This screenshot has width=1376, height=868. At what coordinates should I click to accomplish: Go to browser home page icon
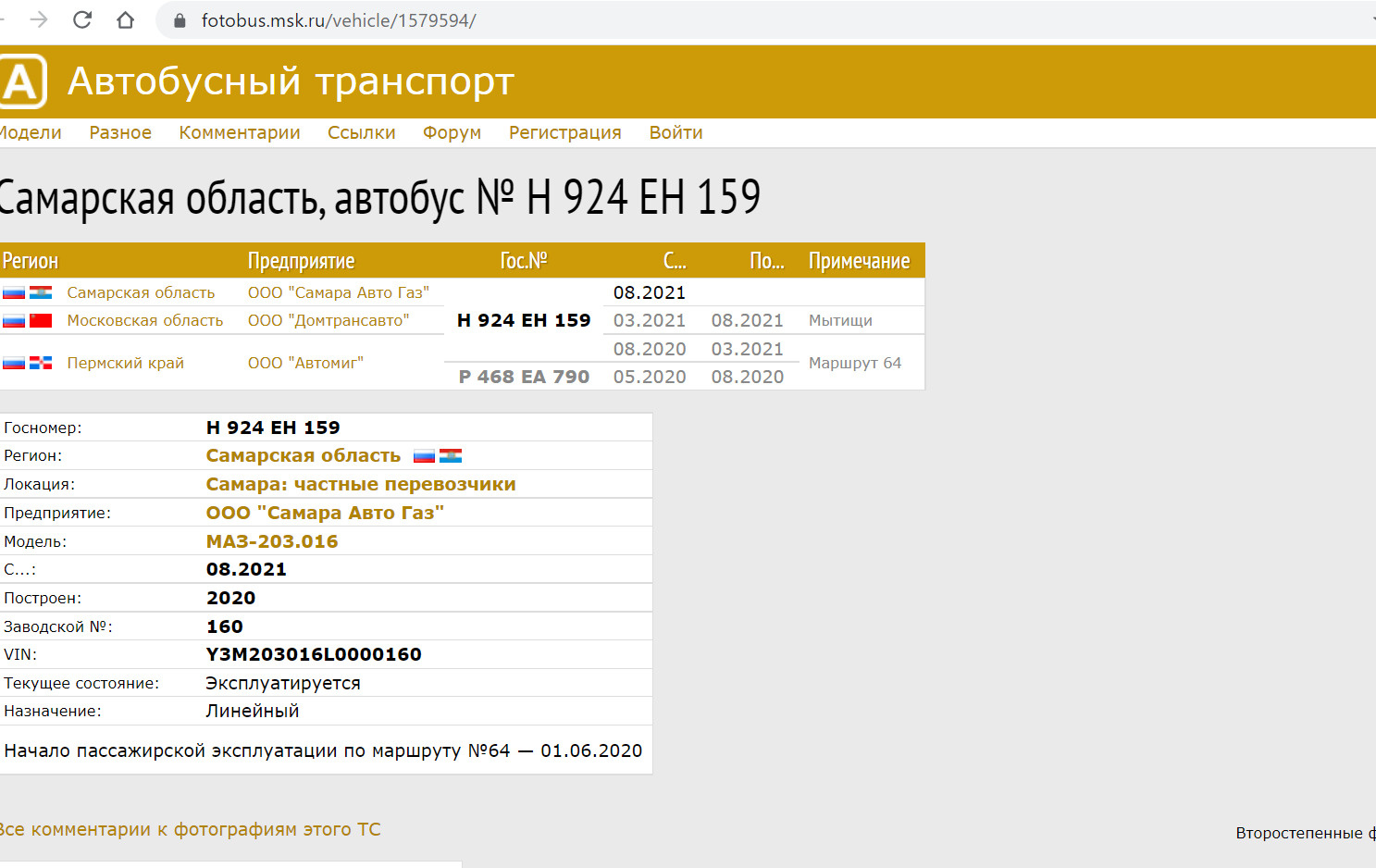[126, 19]
